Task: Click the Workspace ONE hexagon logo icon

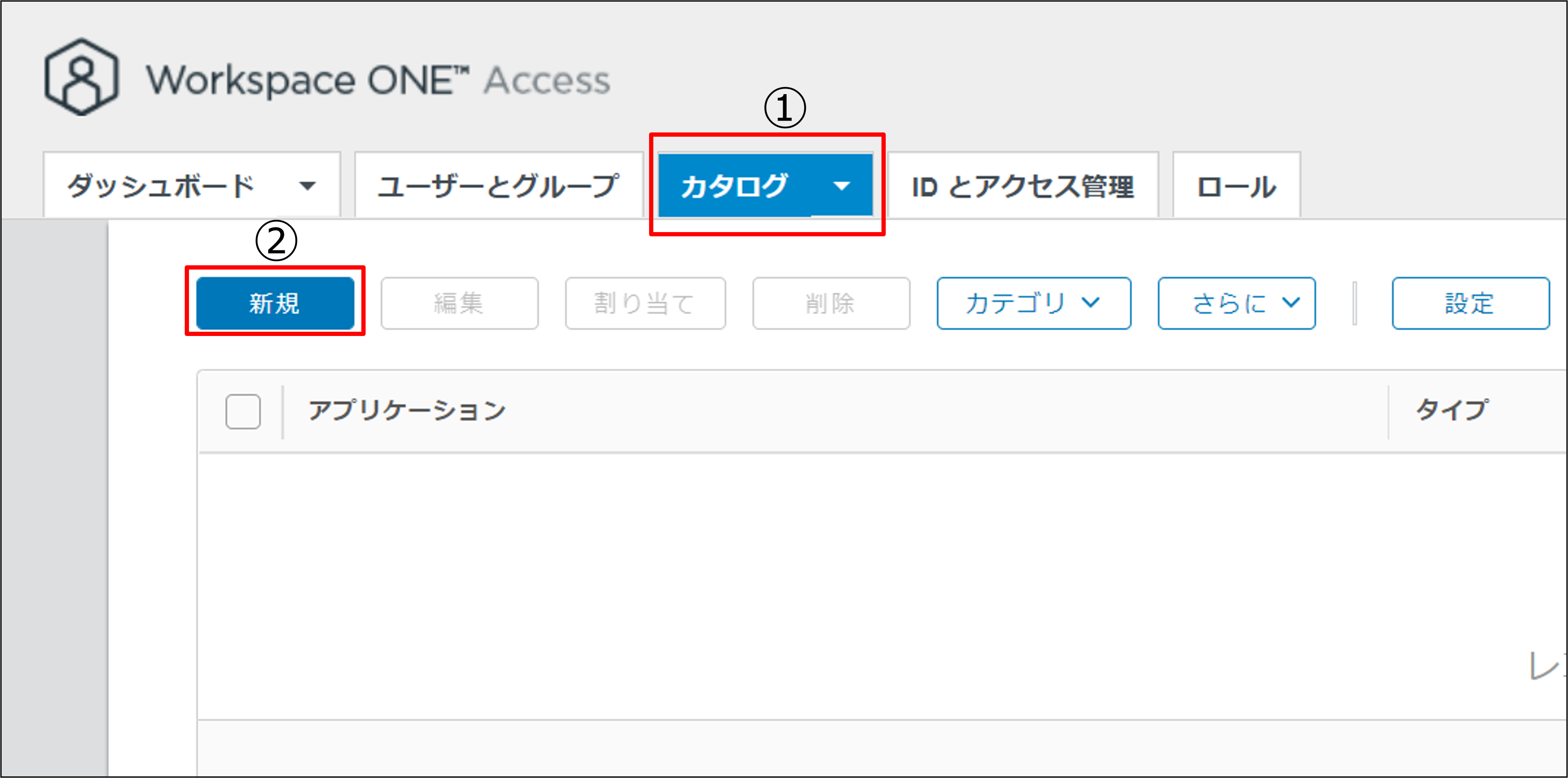Action: pos(81,78)
